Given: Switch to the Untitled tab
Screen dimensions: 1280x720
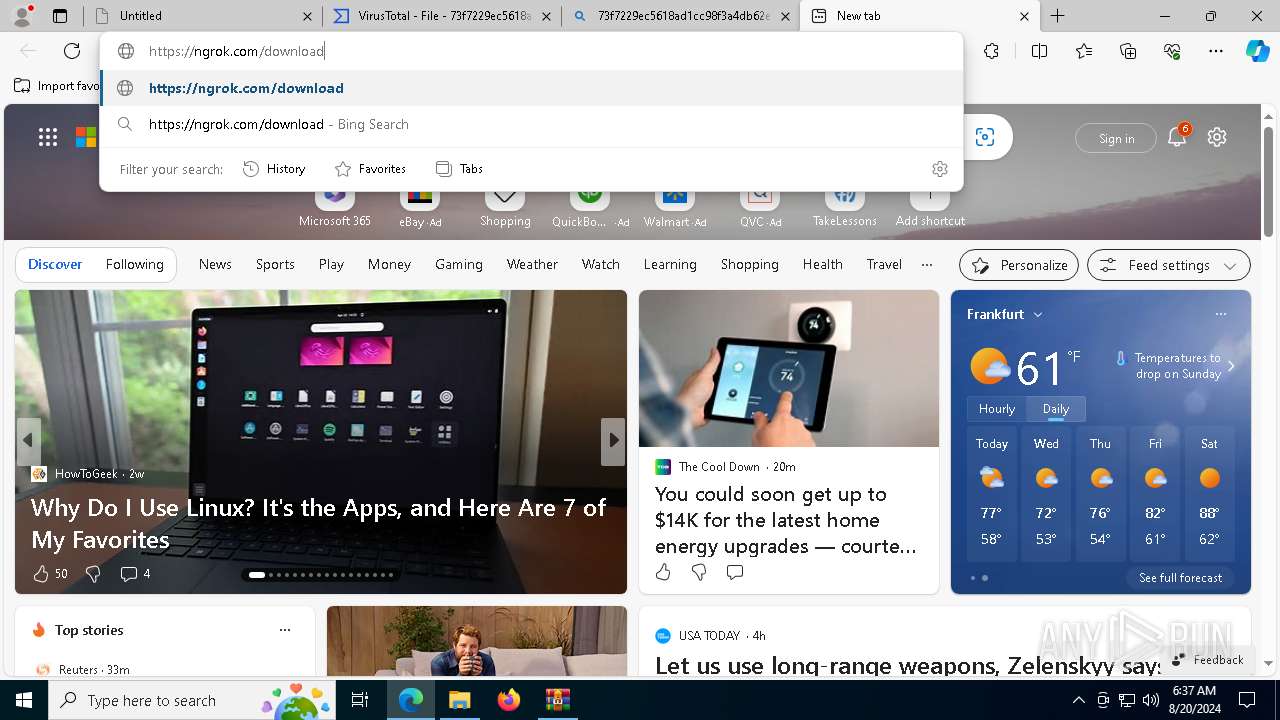Looking at the screenshot, I should pos(205,16).
